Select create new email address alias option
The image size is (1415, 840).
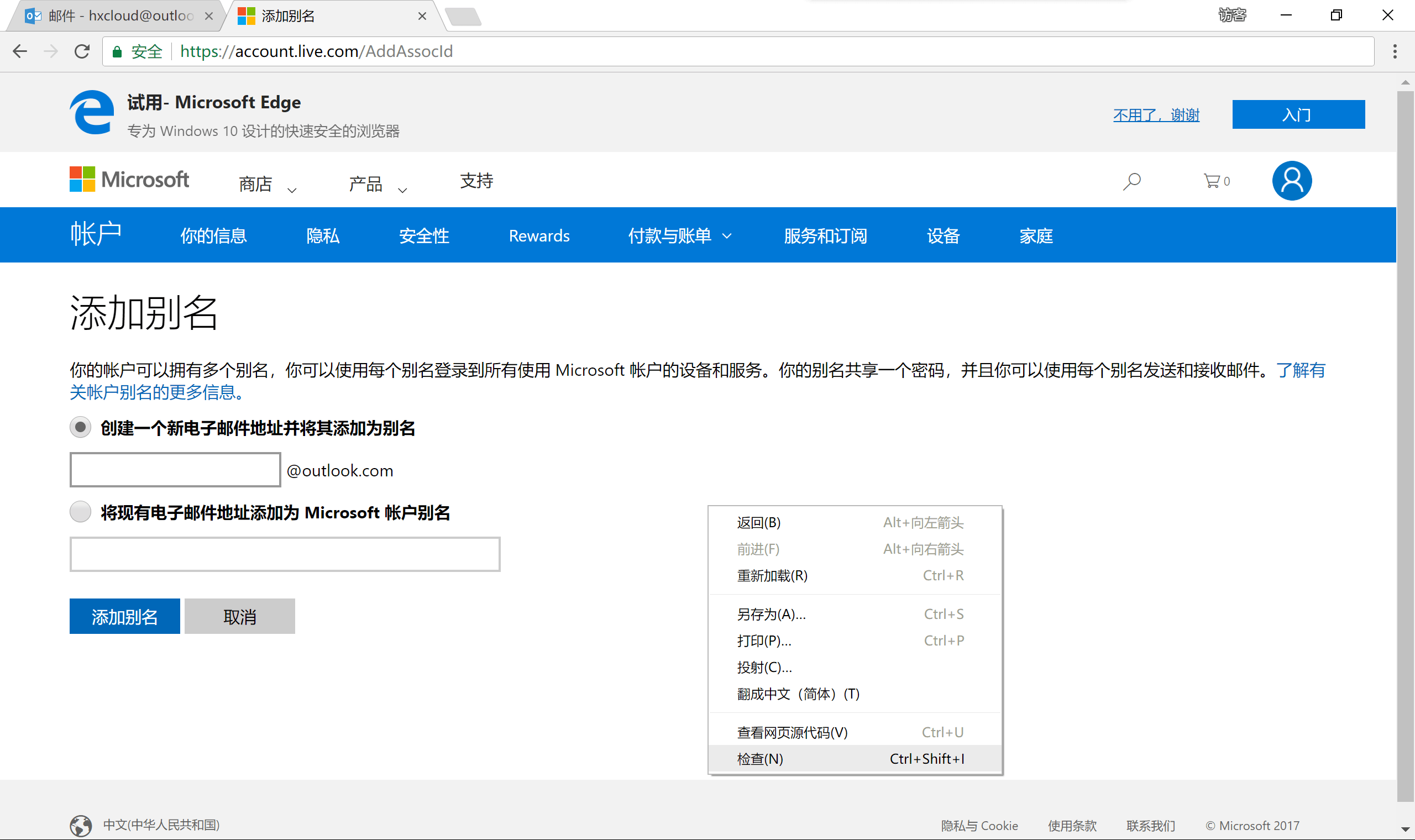tap(80, 427)
